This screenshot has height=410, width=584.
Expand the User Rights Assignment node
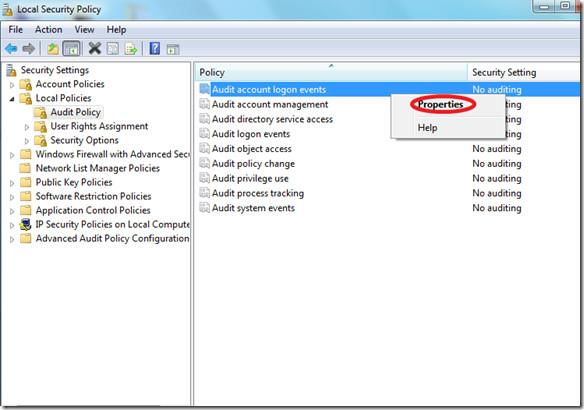[26, 127]
